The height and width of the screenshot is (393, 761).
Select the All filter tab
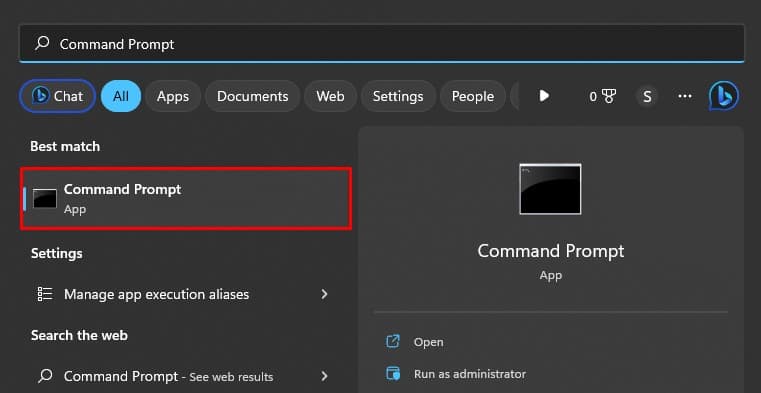(121, 96)
